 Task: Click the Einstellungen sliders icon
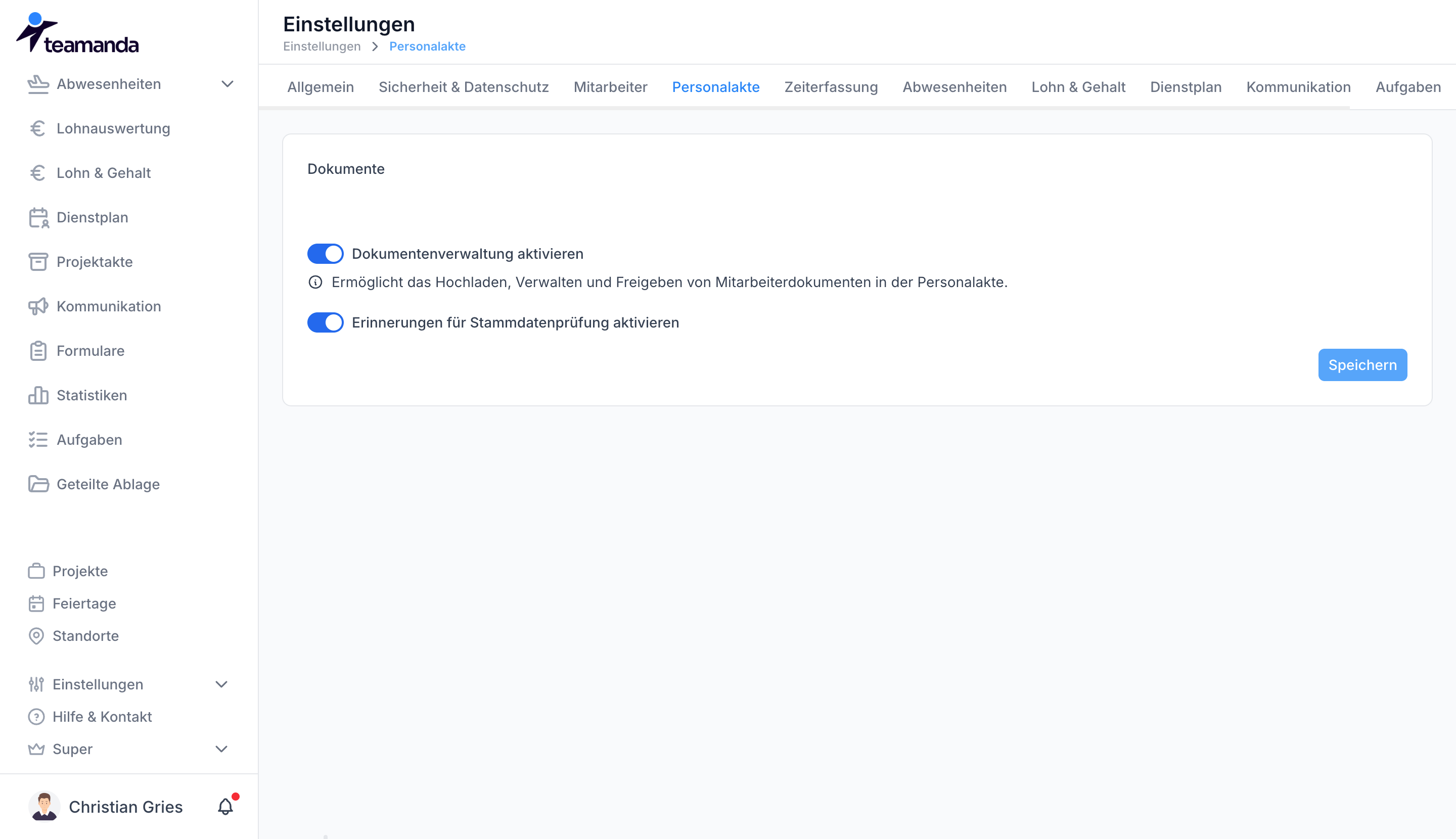point(36,684)
